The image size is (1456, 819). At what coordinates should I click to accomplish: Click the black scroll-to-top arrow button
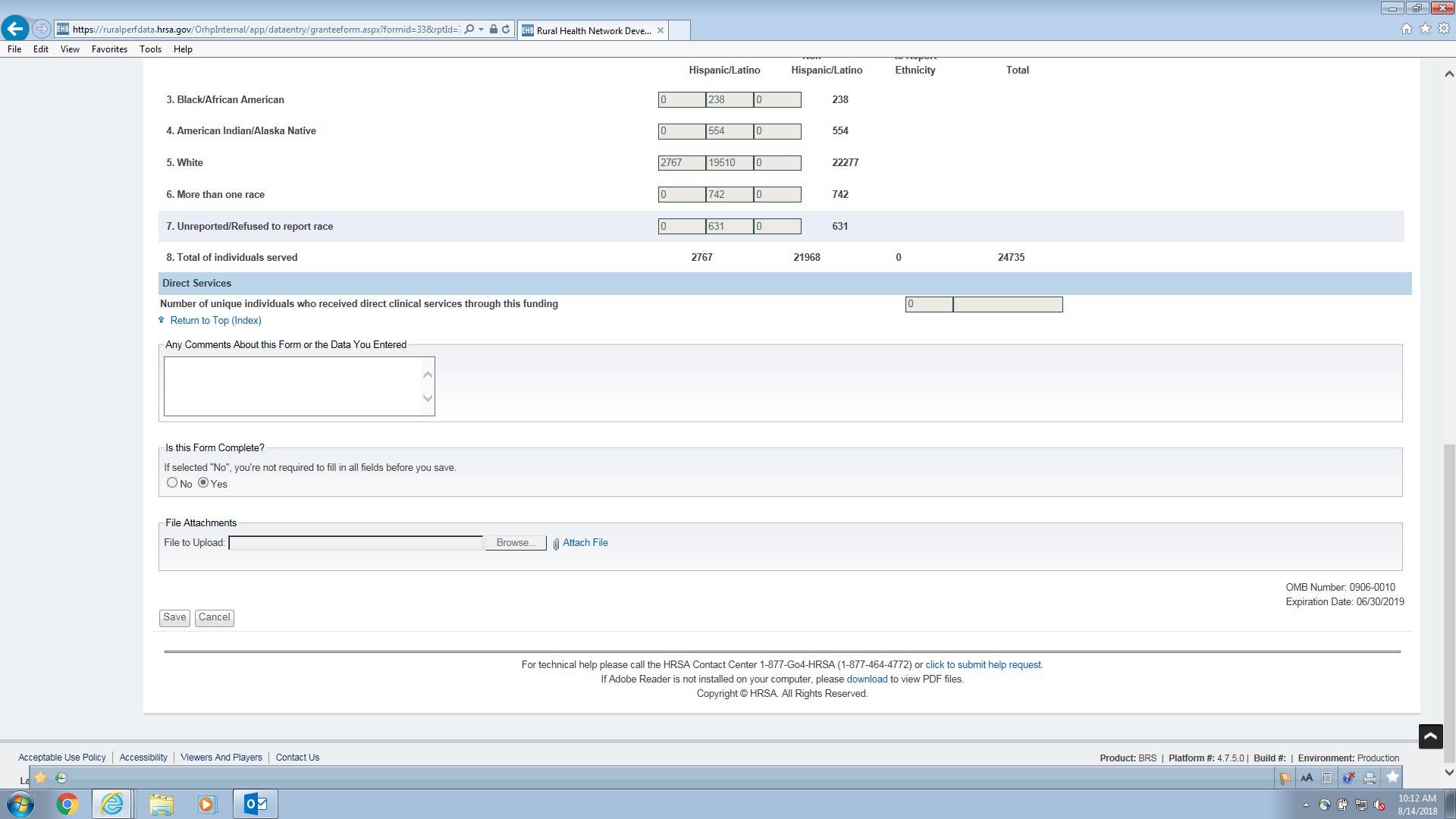pos(1430,736)
